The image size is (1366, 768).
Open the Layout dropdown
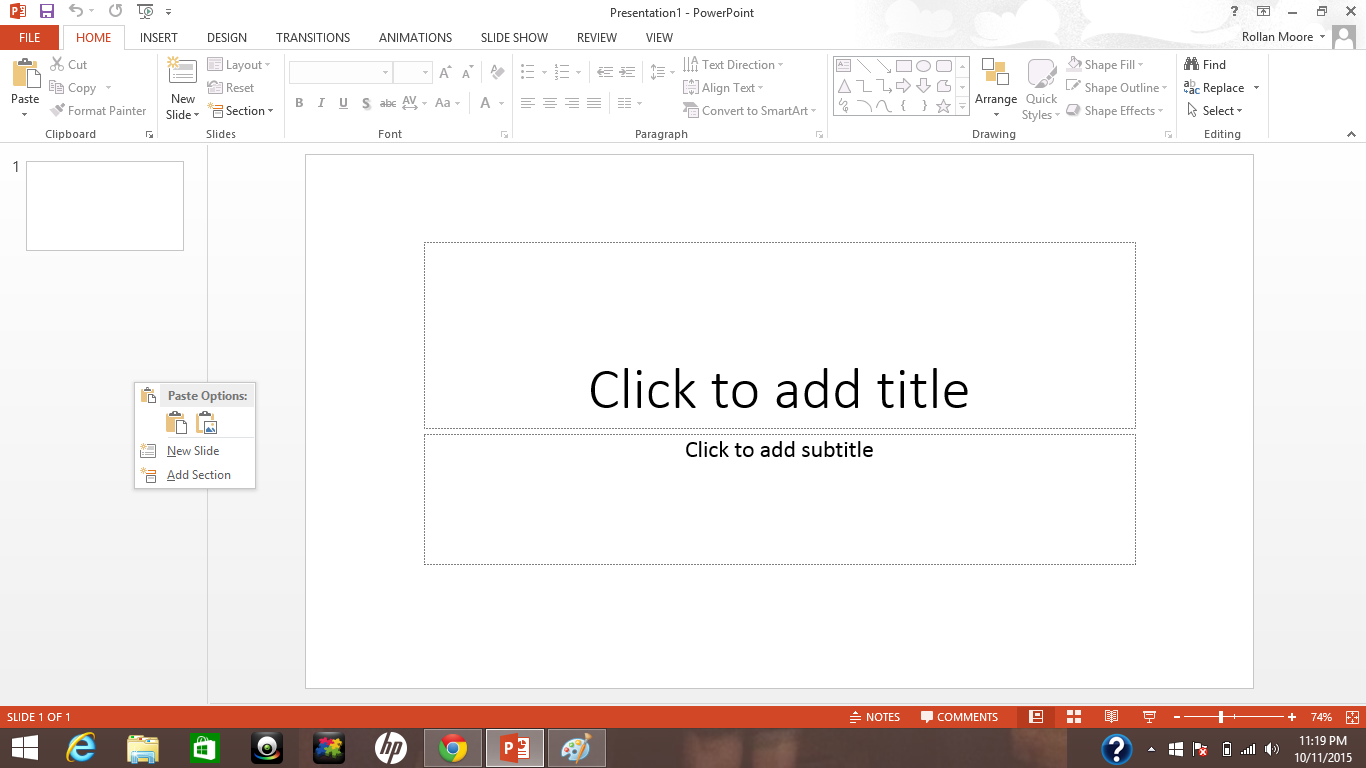240,65
